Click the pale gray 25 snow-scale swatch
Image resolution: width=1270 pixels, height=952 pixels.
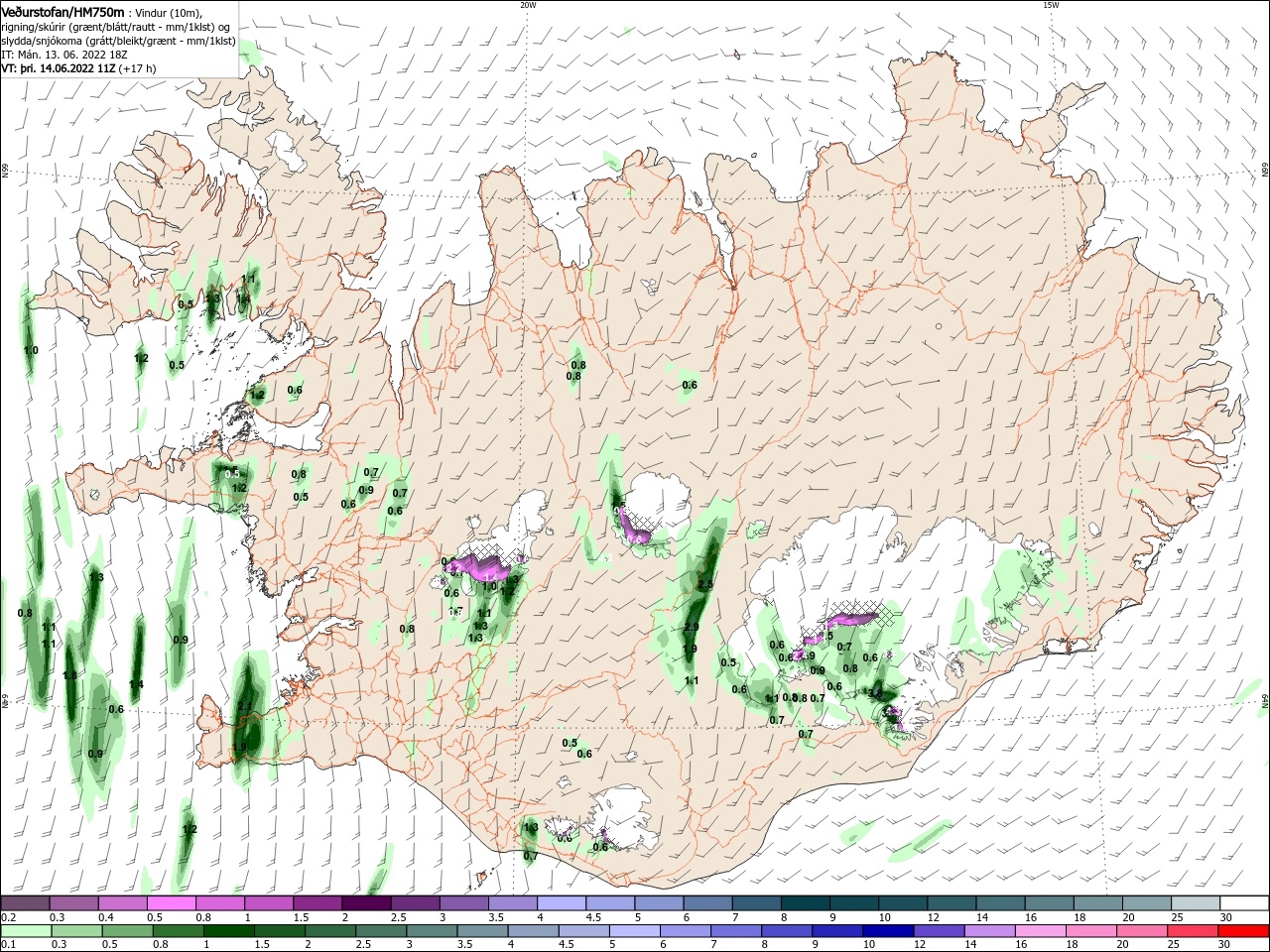click(x=1196, y=903)
